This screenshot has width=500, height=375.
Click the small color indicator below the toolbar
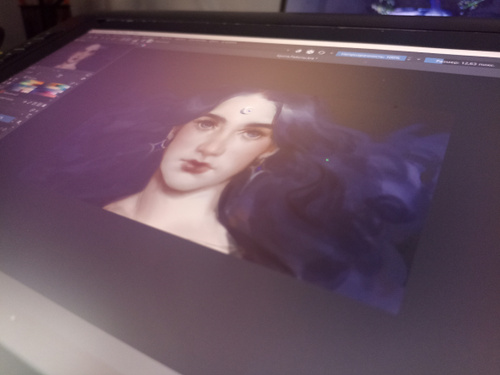(144, 46)
